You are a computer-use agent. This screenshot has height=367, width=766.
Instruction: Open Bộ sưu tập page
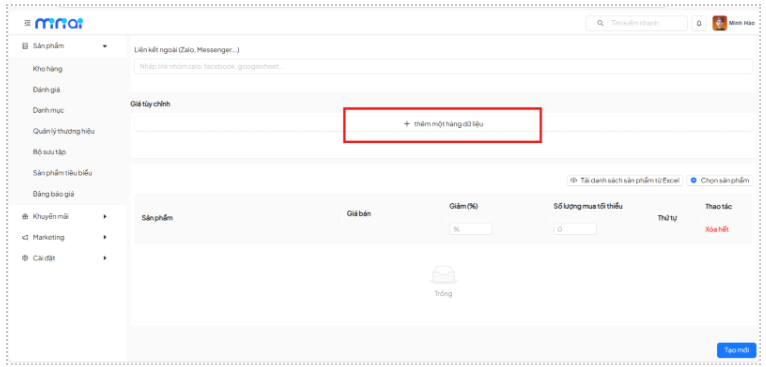click(49, 152)
